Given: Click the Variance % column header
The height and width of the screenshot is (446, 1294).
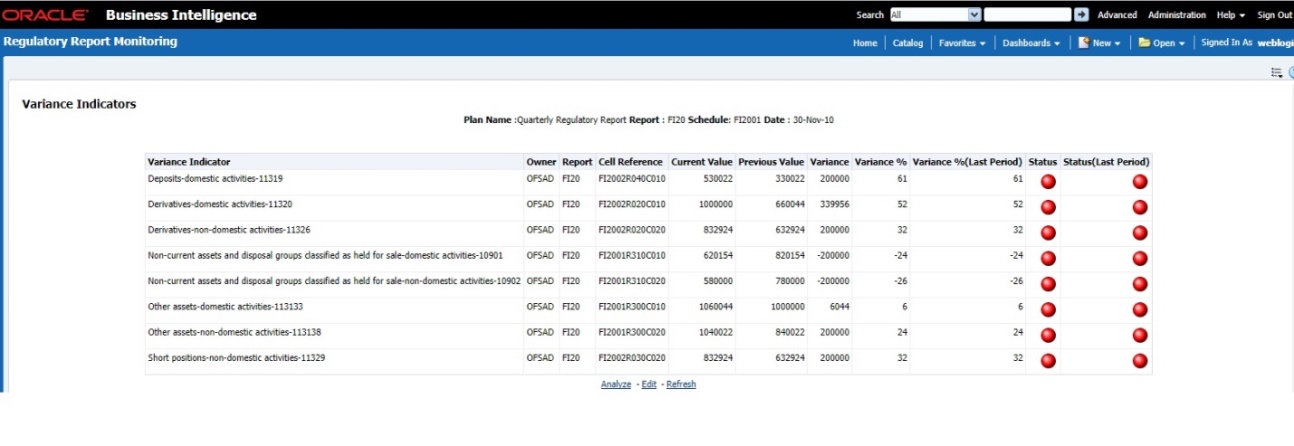Looking at the screenshot, I should tap(880, 161).
